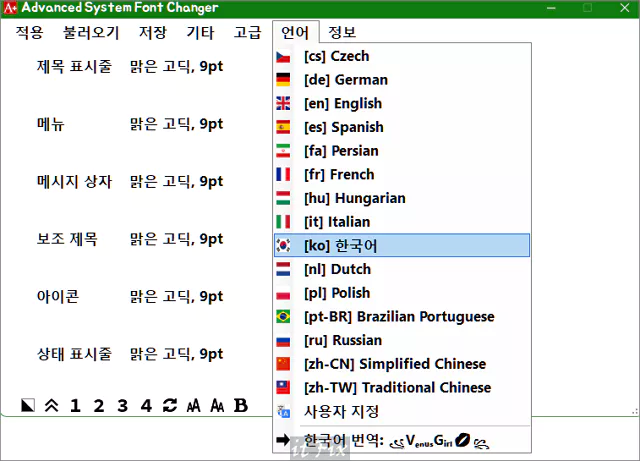The height and width of the screenshot is (461, 640).
Task: Open the 기타 menu
Action: coord(200,32)
